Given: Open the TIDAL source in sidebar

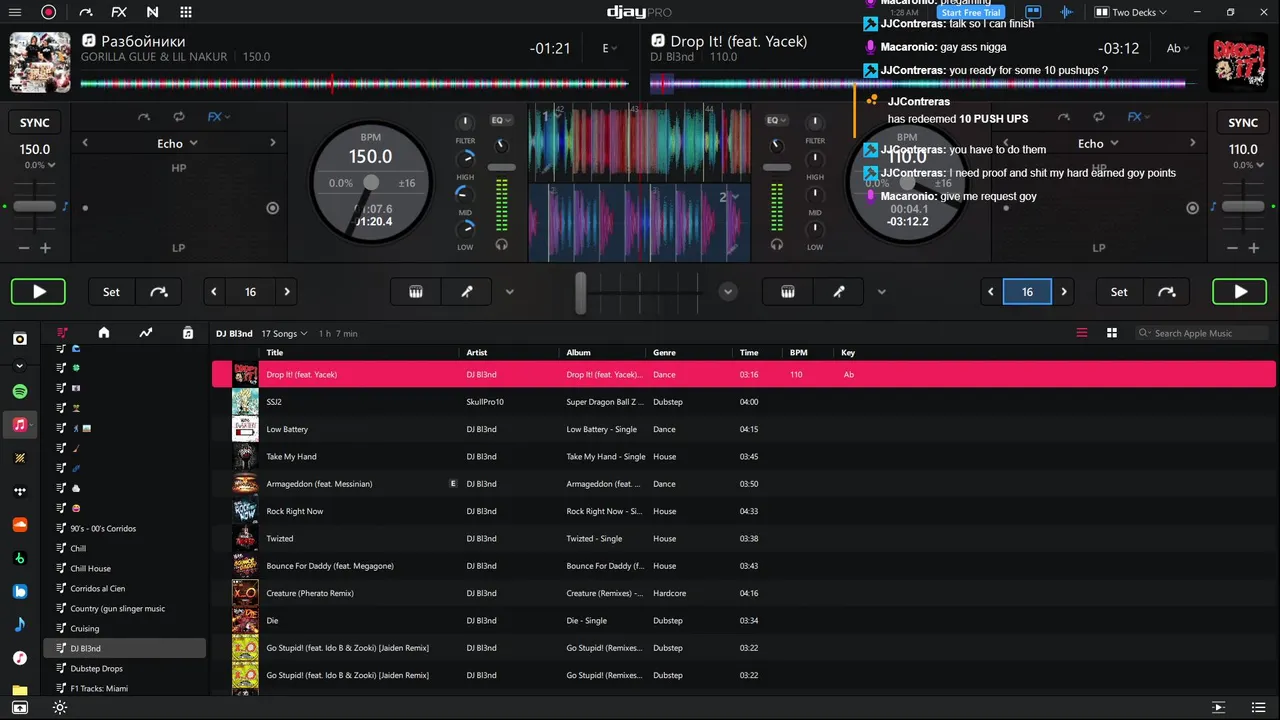Looking at the screenshot, I should click(19, 491).
